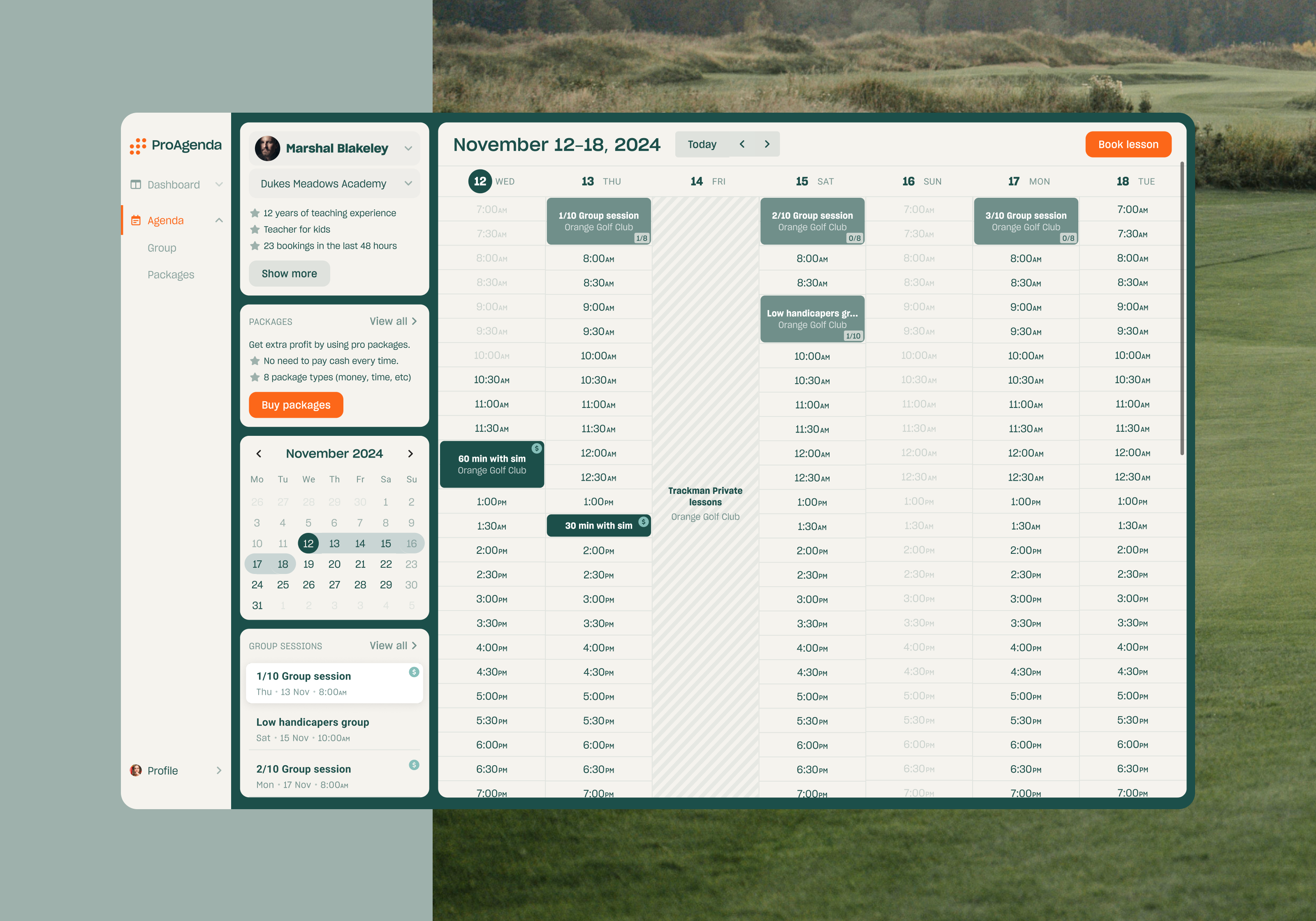Click the Profile avatar at sidebar bottom

(x=135, y=770)
